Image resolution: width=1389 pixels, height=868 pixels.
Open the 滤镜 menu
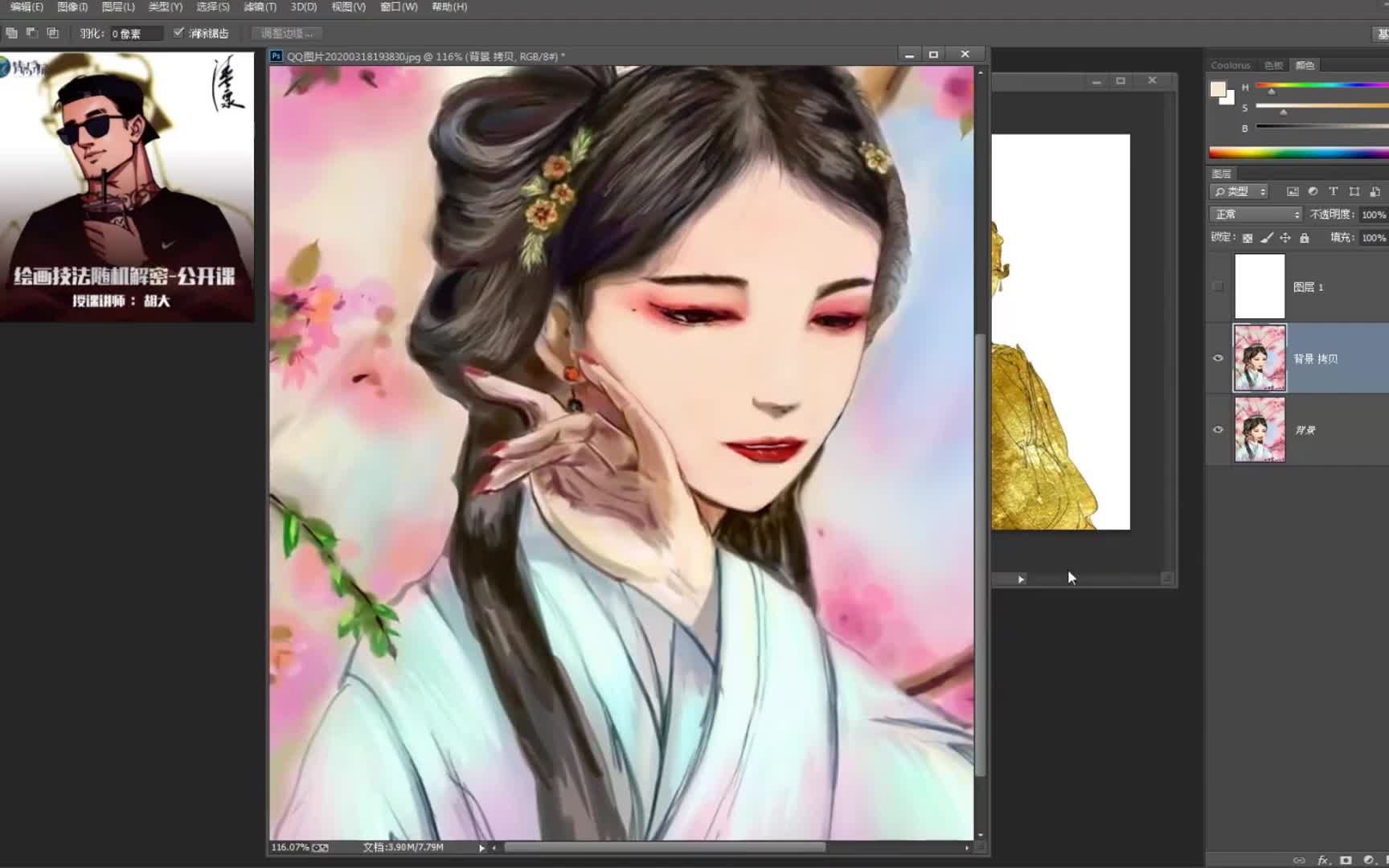click(260, 6)
